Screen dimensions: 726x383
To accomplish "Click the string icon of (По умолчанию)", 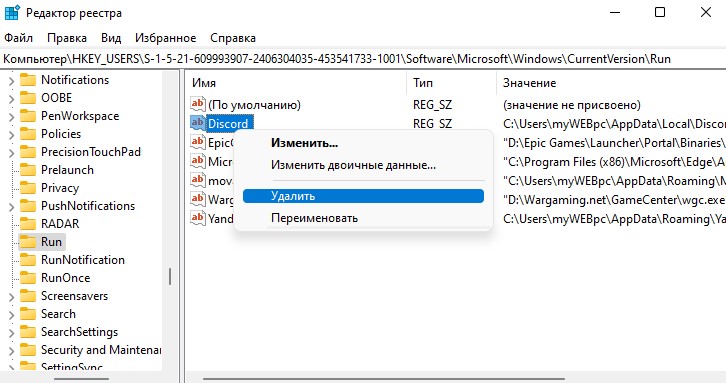I will click(x=198, y=104).
